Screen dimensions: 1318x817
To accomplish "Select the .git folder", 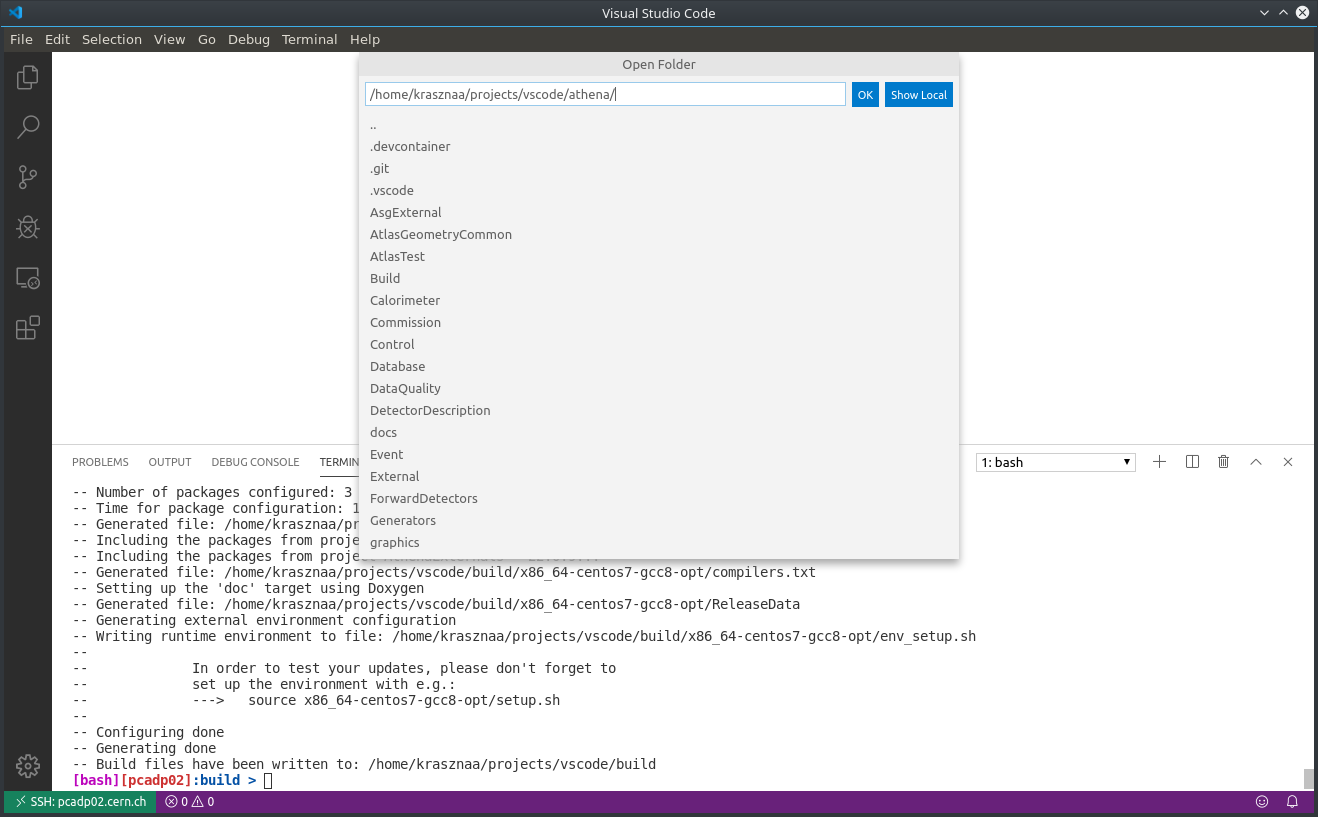I will pyautogui.click(x=659, y=169).
